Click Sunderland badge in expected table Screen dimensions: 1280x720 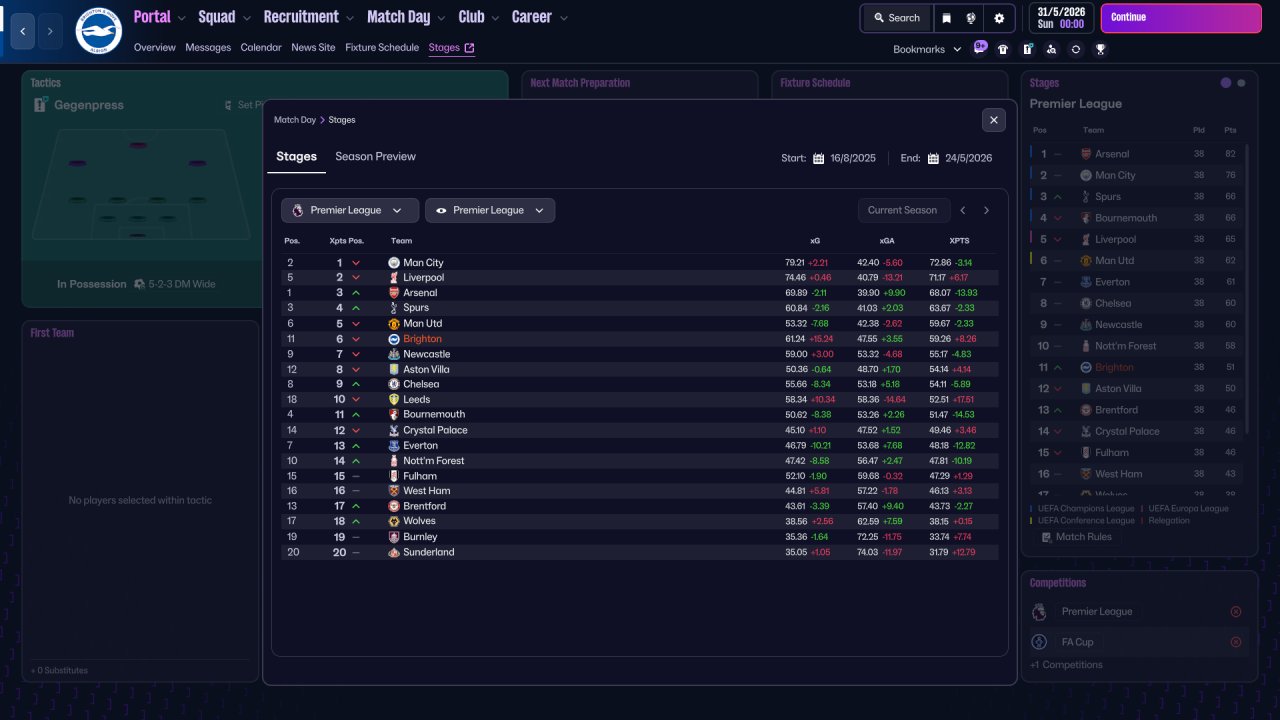[x=394, y=552]
